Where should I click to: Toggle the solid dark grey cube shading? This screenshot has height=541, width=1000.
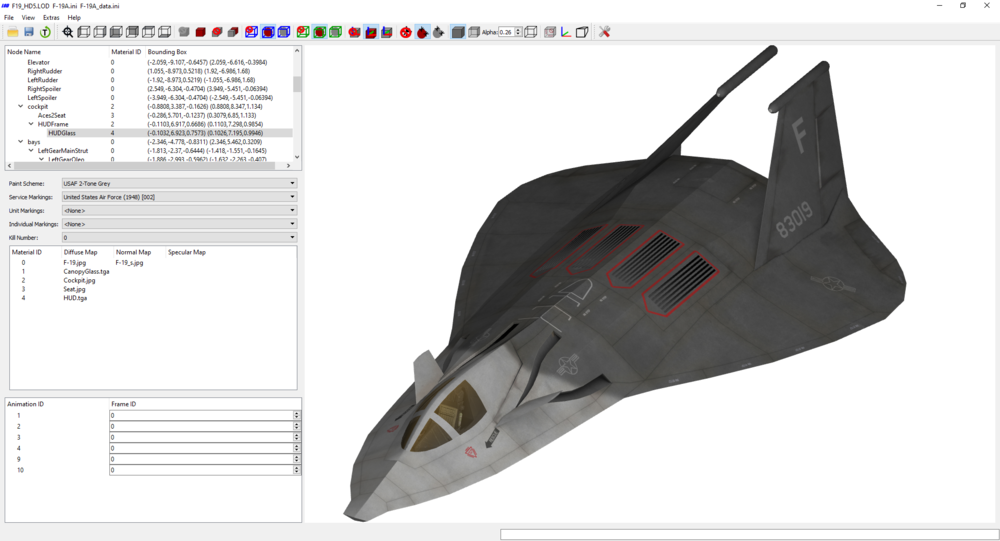point(458,32)
